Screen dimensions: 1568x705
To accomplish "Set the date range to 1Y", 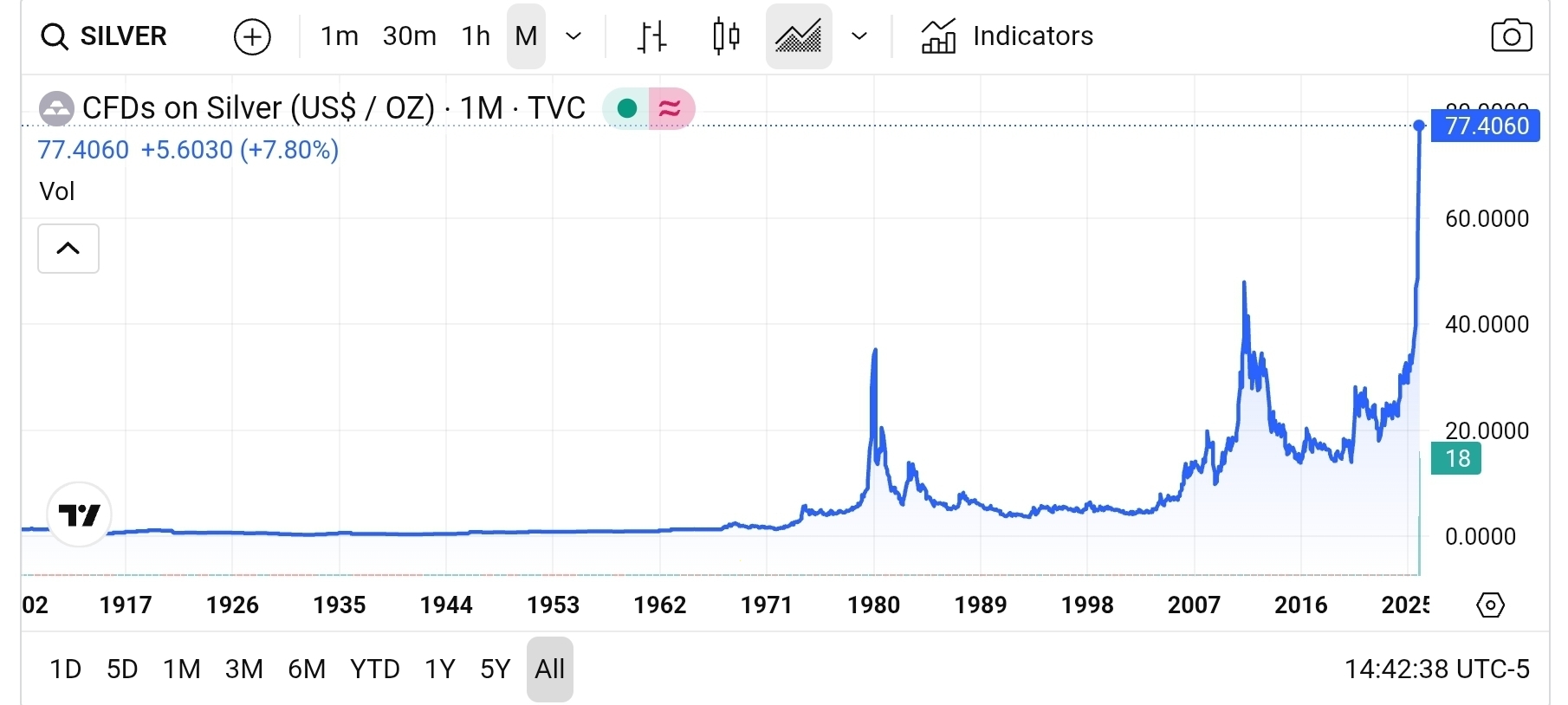I will coord(440,669).
